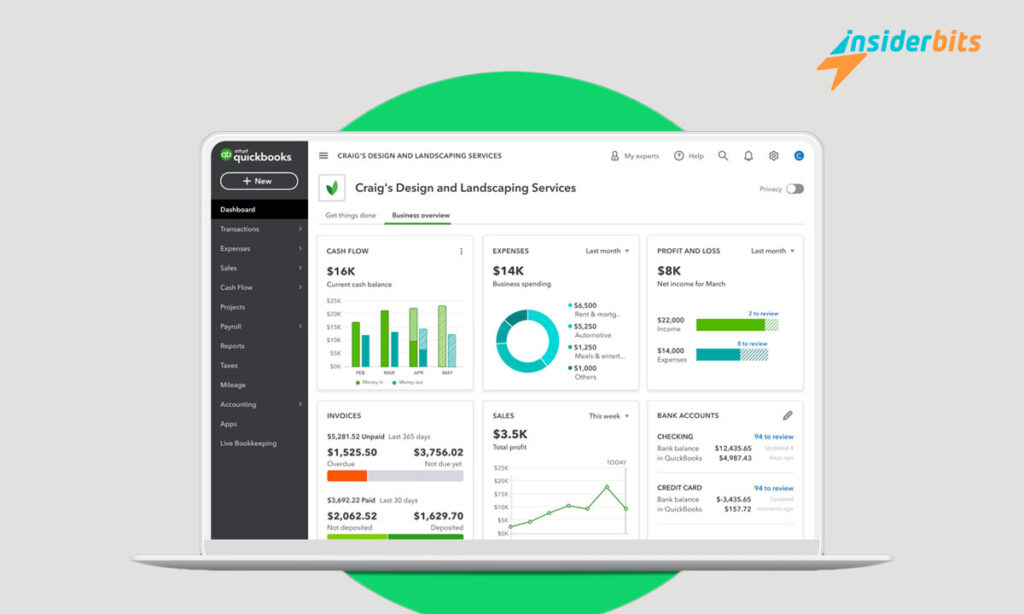Open the notifications bell
The image size is (1024, 614).
pyautogui.click(x=748, y=155)
